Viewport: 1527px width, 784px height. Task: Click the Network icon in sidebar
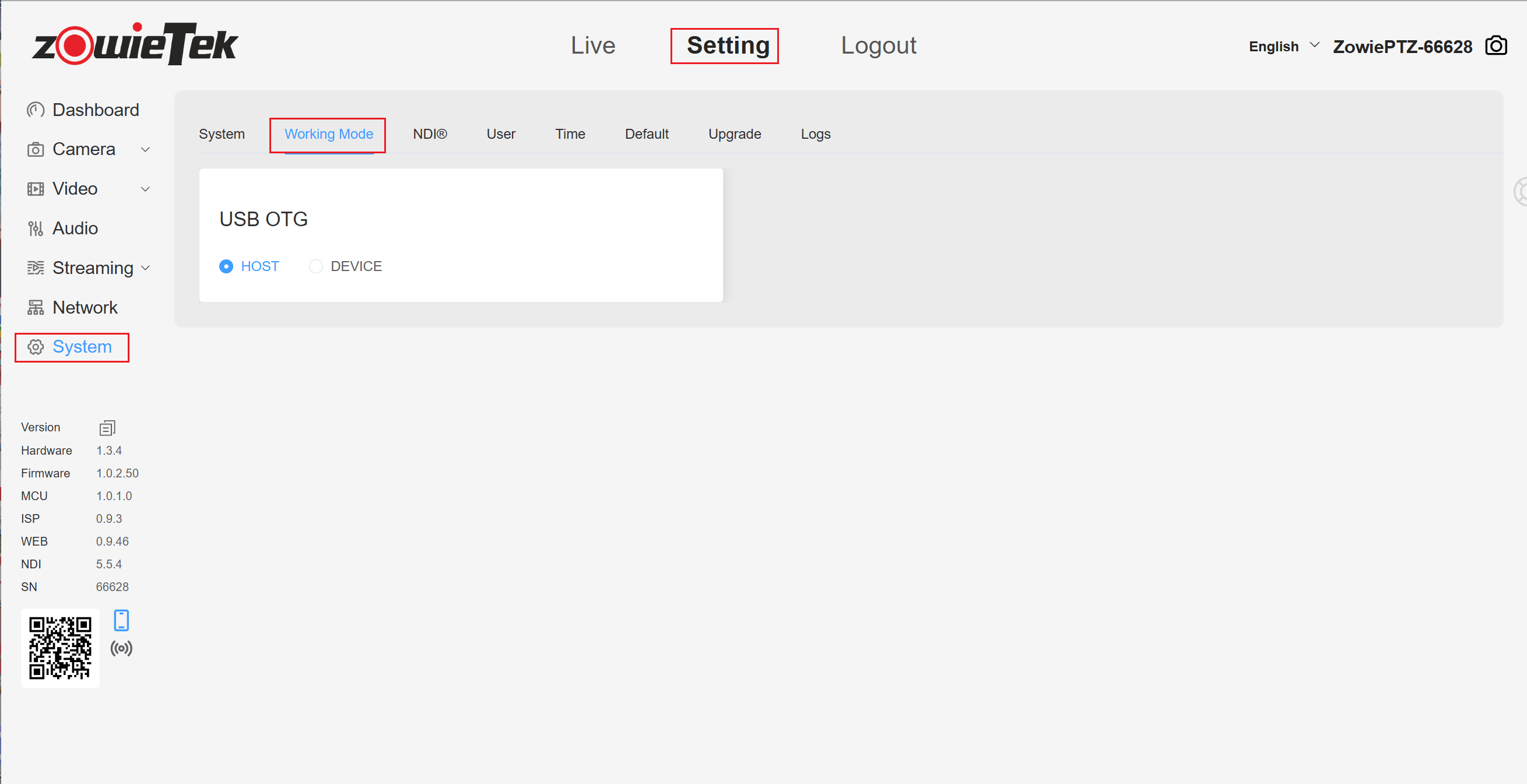click(36, 308)
